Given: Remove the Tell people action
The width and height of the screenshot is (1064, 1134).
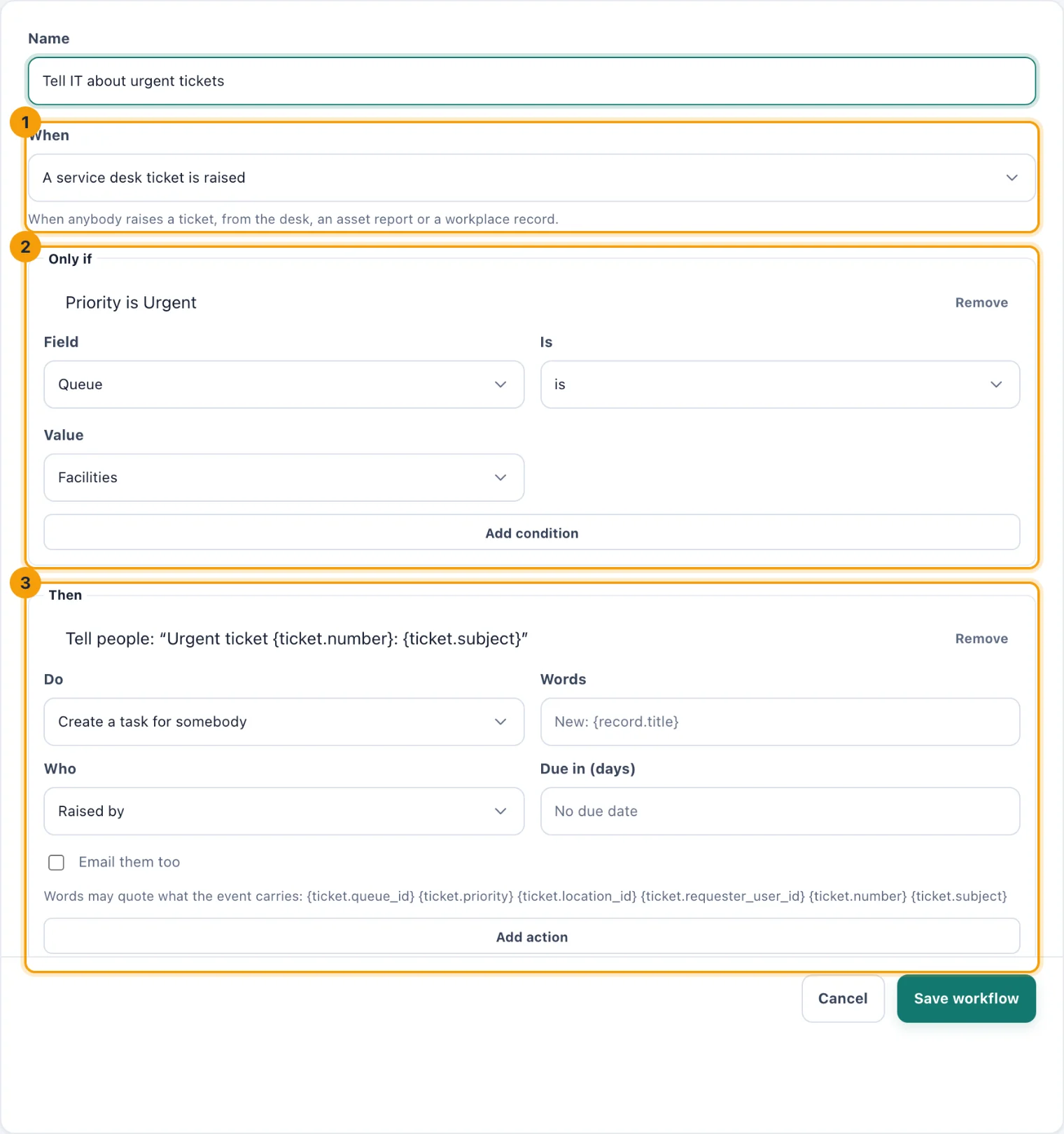Looking at the screenshot, I should pos(981,638).
